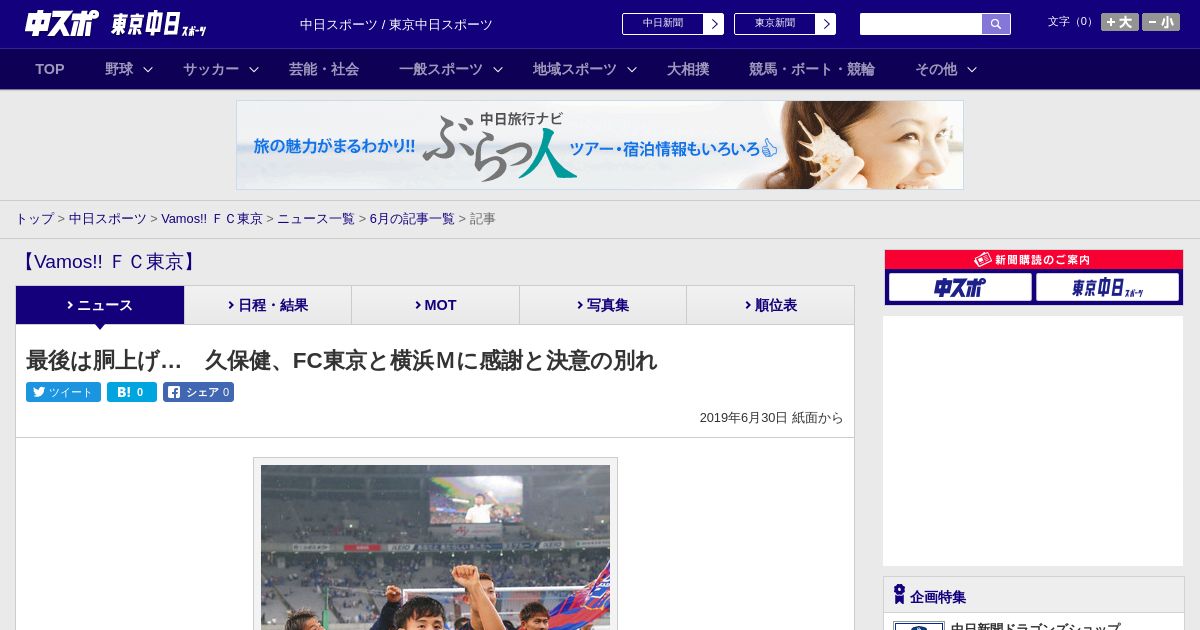The image size is (1200, 630).
Task: Click the ドラゴンズショップ thumbnail image
Action: click(919, 626)
